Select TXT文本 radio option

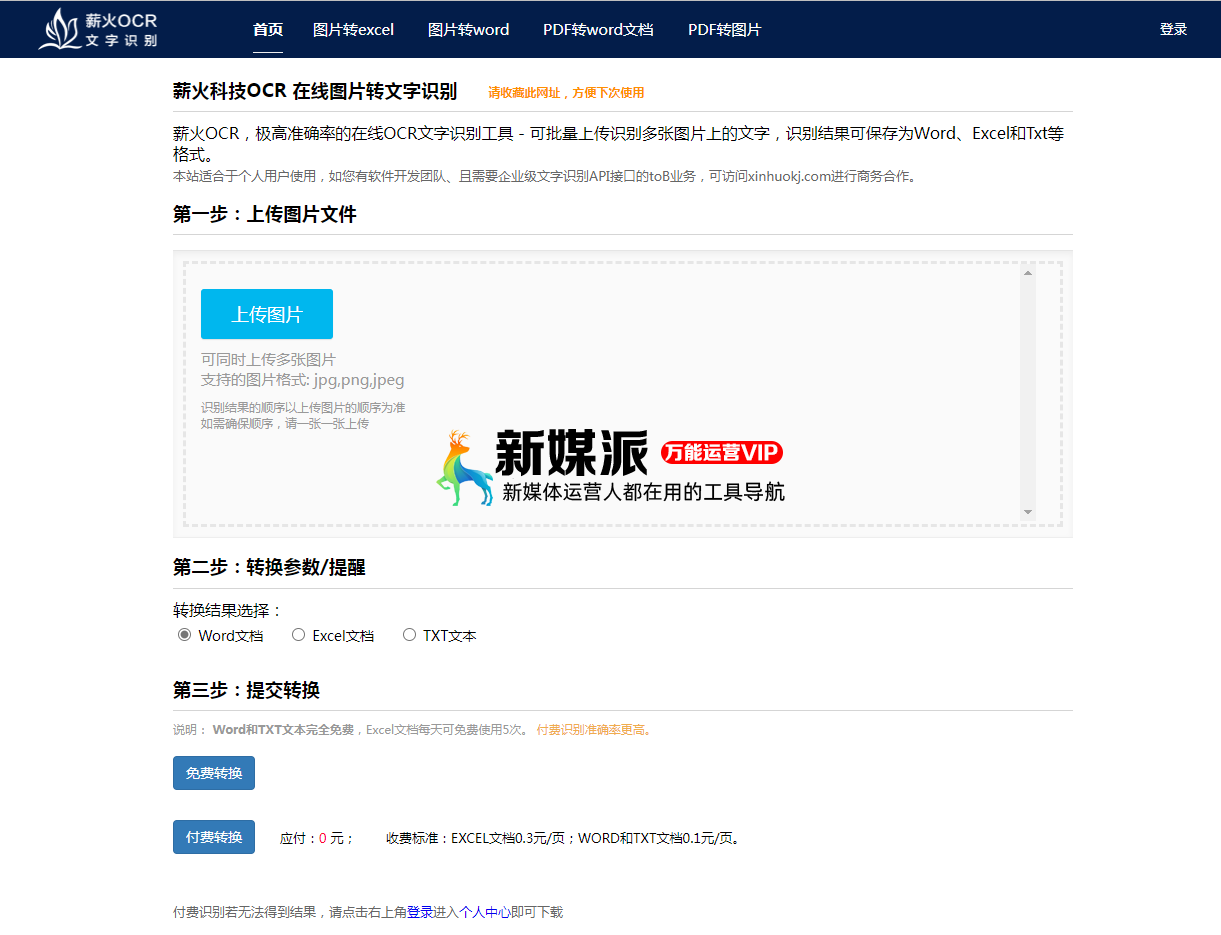point(409,634)
